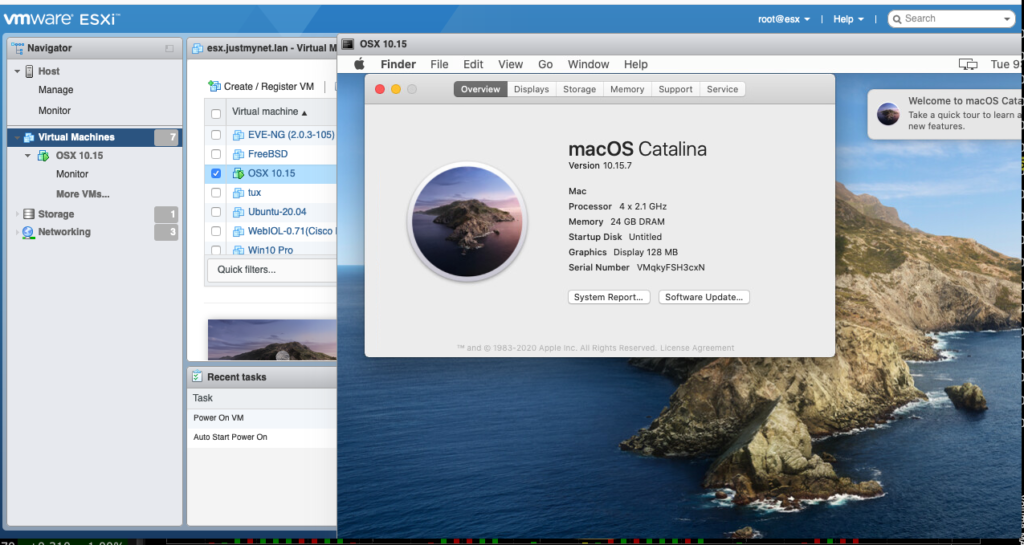1024x545 pixels.
Task: Open the Quick filters dropdown
Action: 272,270
